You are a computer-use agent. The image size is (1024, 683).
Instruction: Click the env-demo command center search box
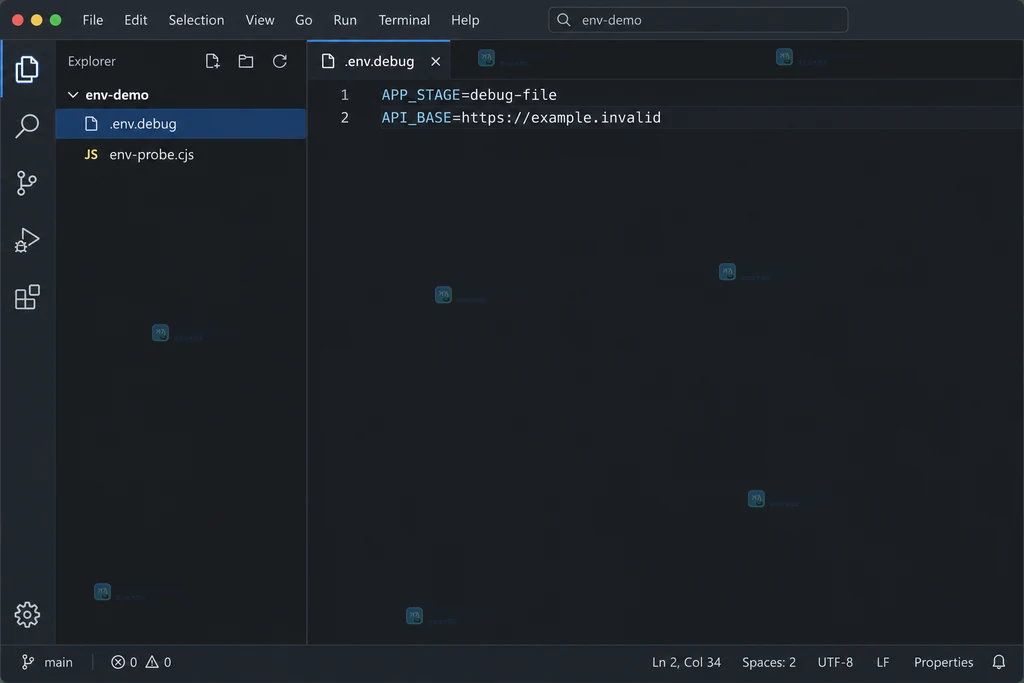pyautogui.click(x=698, y=20)
